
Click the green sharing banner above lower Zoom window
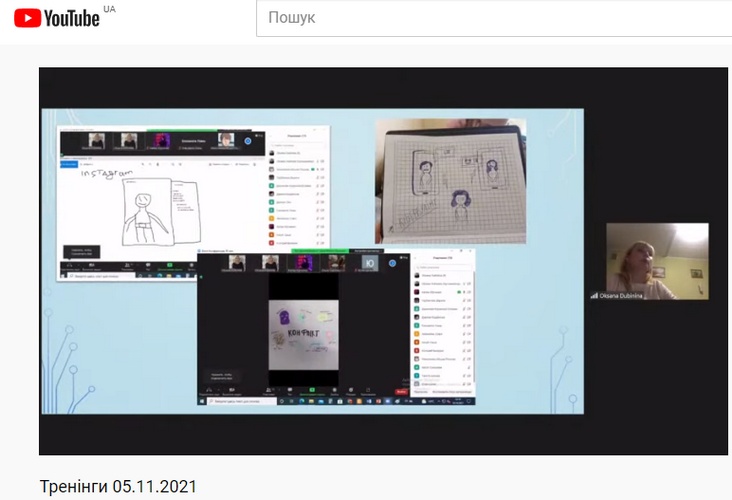click(320, 250)
